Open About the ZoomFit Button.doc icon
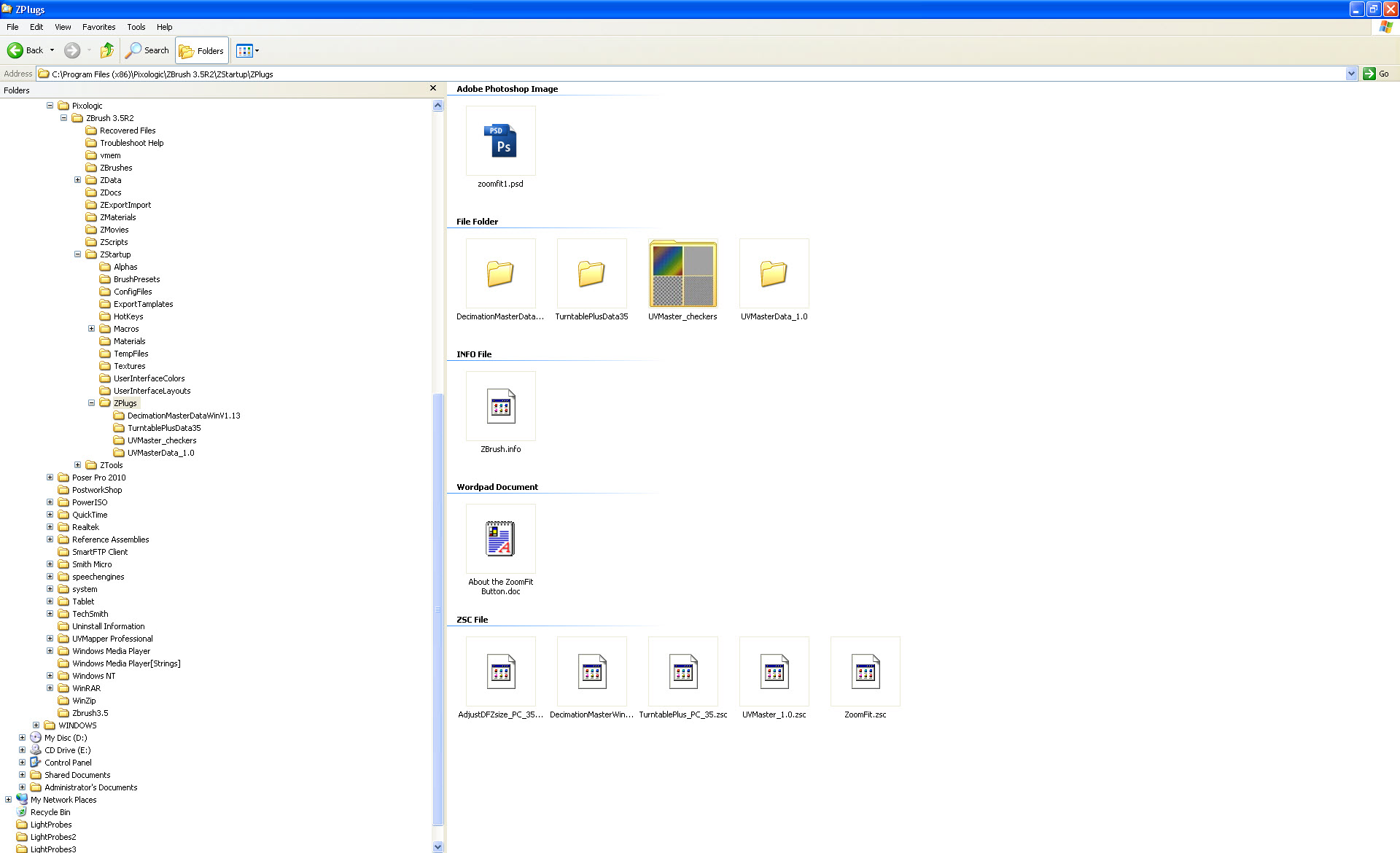This screenshot has height=853, width=1400. click(500, 539)
